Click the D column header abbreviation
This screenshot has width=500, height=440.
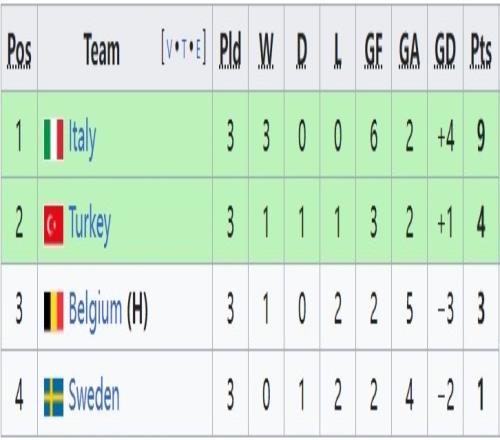[302, 50]
